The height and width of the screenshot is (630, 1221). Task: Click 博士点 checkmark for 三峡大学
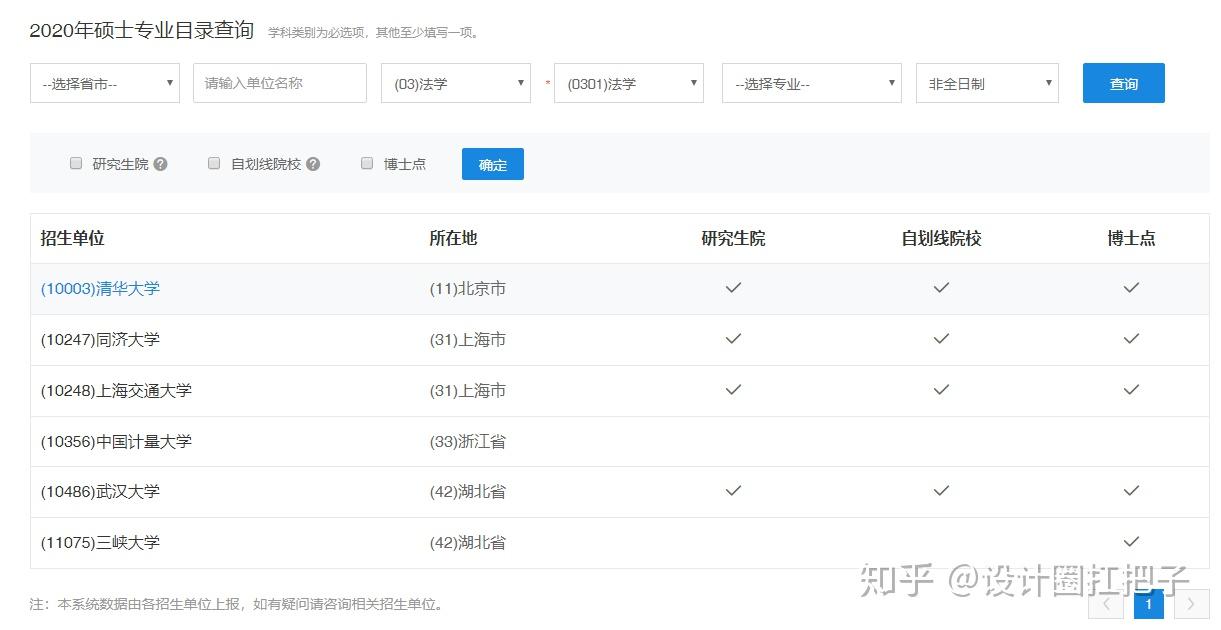coord(1131,542)
